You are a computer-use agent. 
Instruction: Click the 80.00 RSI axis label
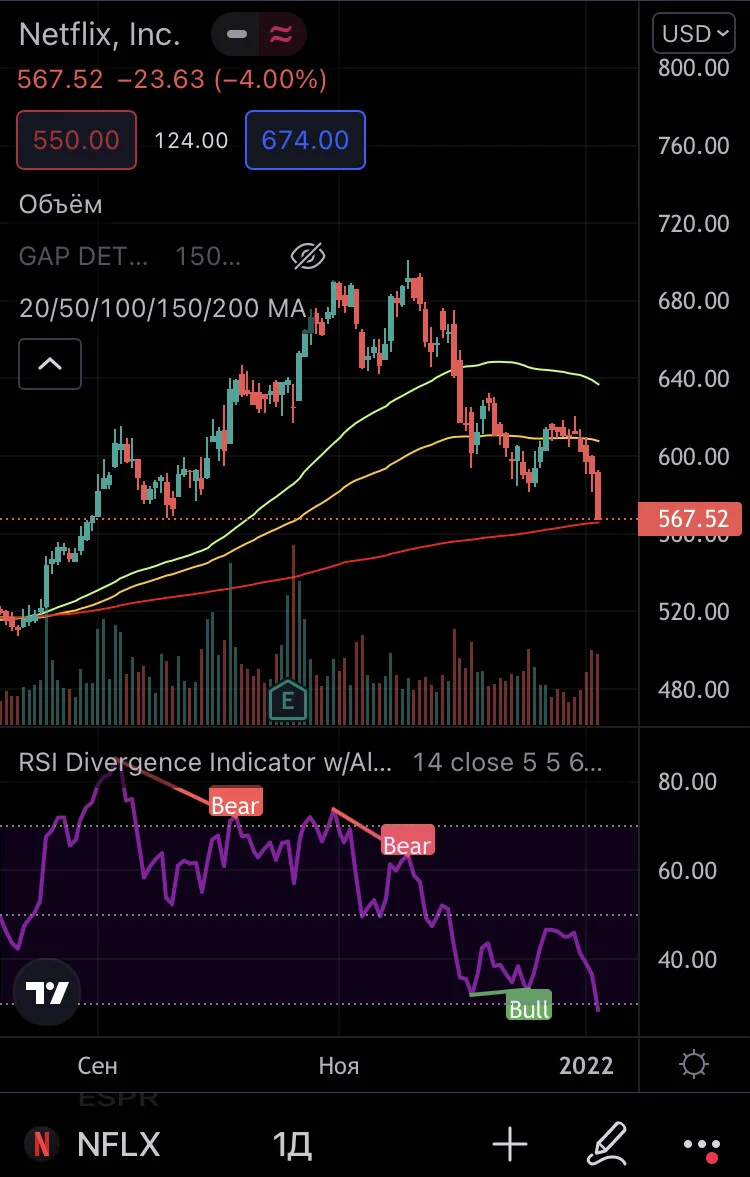[x=688, y=781]
